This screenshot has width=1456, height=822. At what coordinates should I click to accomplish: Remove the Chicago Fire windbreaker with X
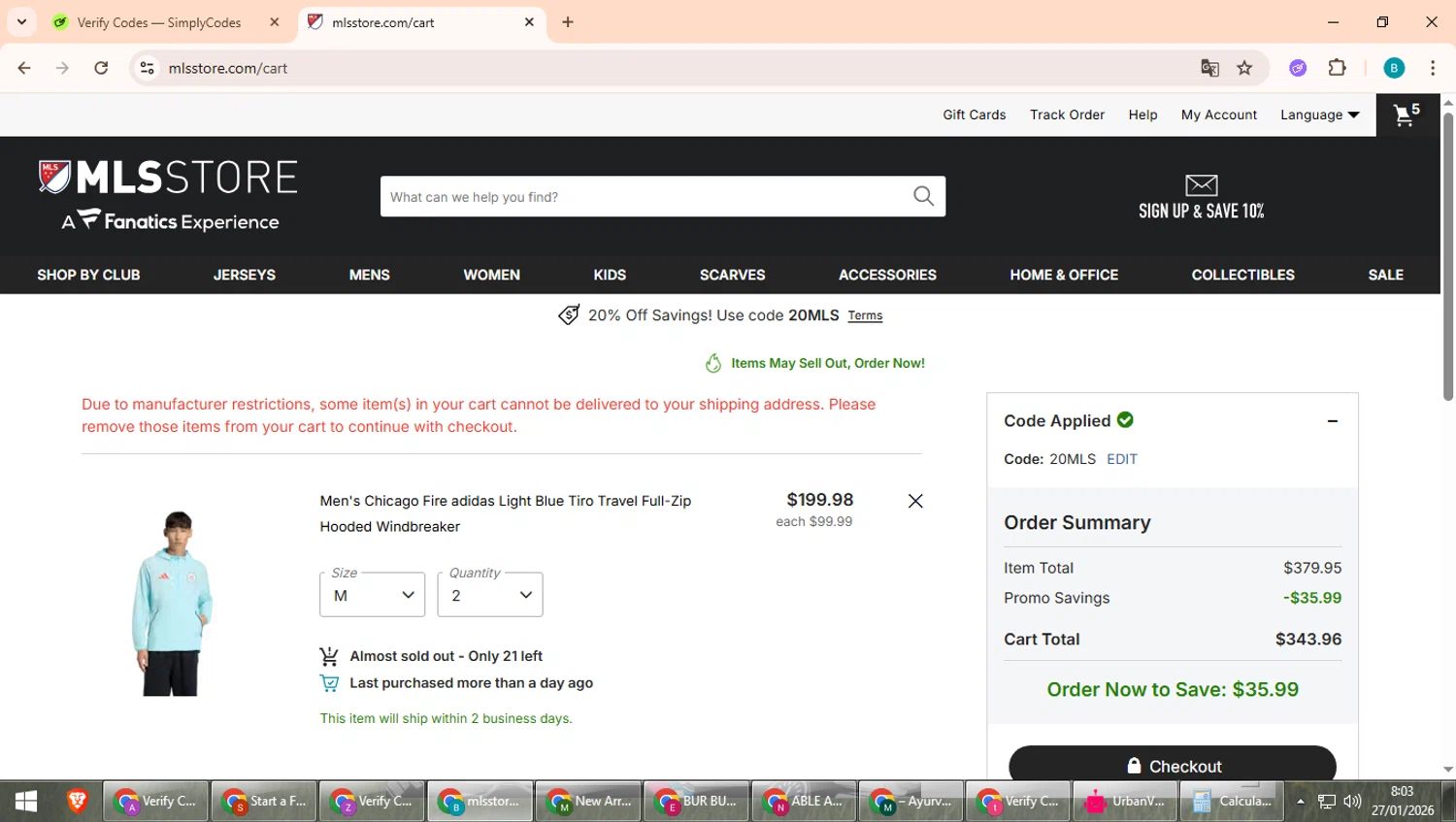click(x=914, y=501)
